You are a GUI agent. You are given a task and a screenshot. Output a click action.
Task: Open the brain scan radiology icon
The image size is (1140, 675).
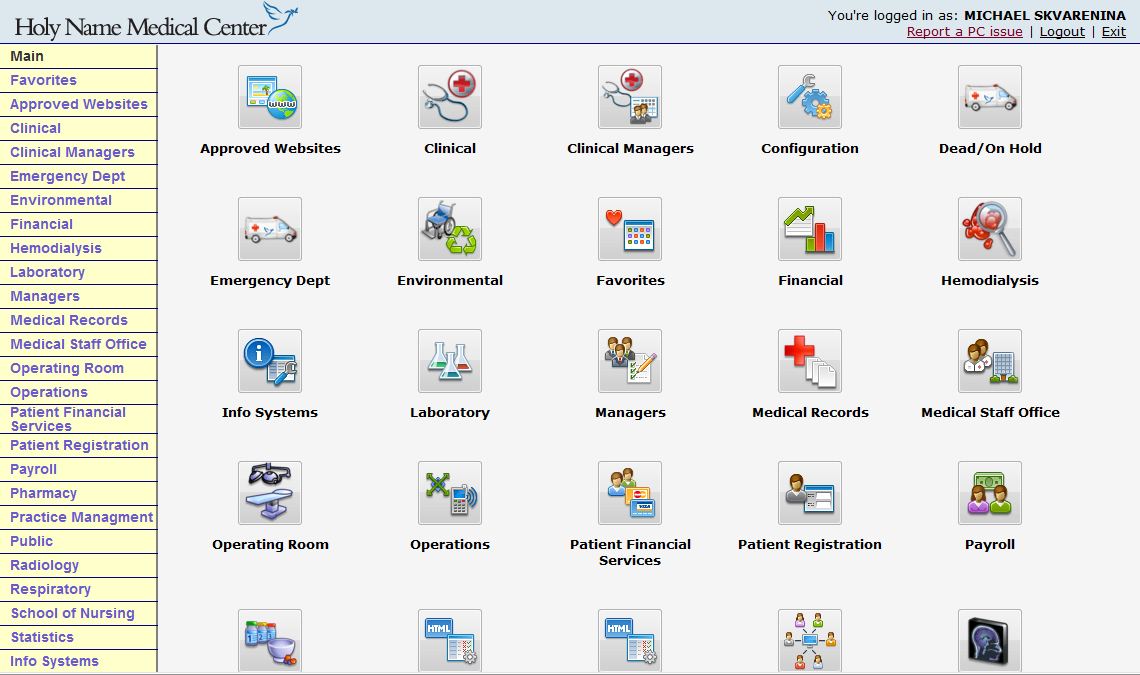(x=990, y=641)
